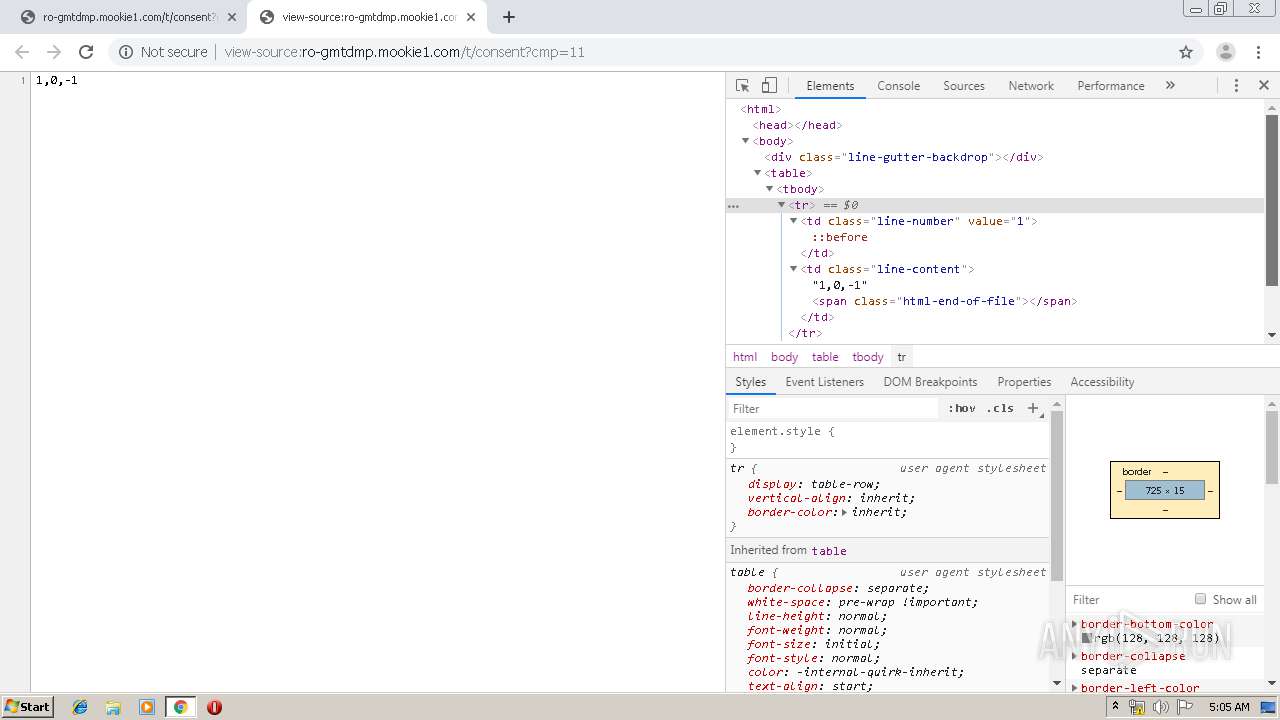Expand border-left-color computed property

tap(1075, 688)
